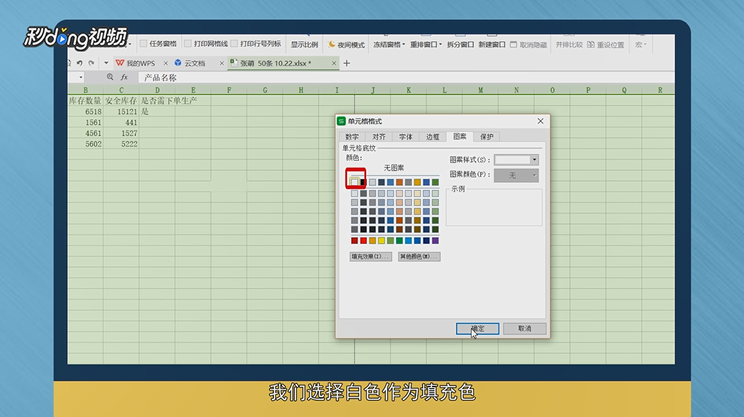Click cell with value 441
The width and height of the screenshot is (744, 417).
coord(121,122)
